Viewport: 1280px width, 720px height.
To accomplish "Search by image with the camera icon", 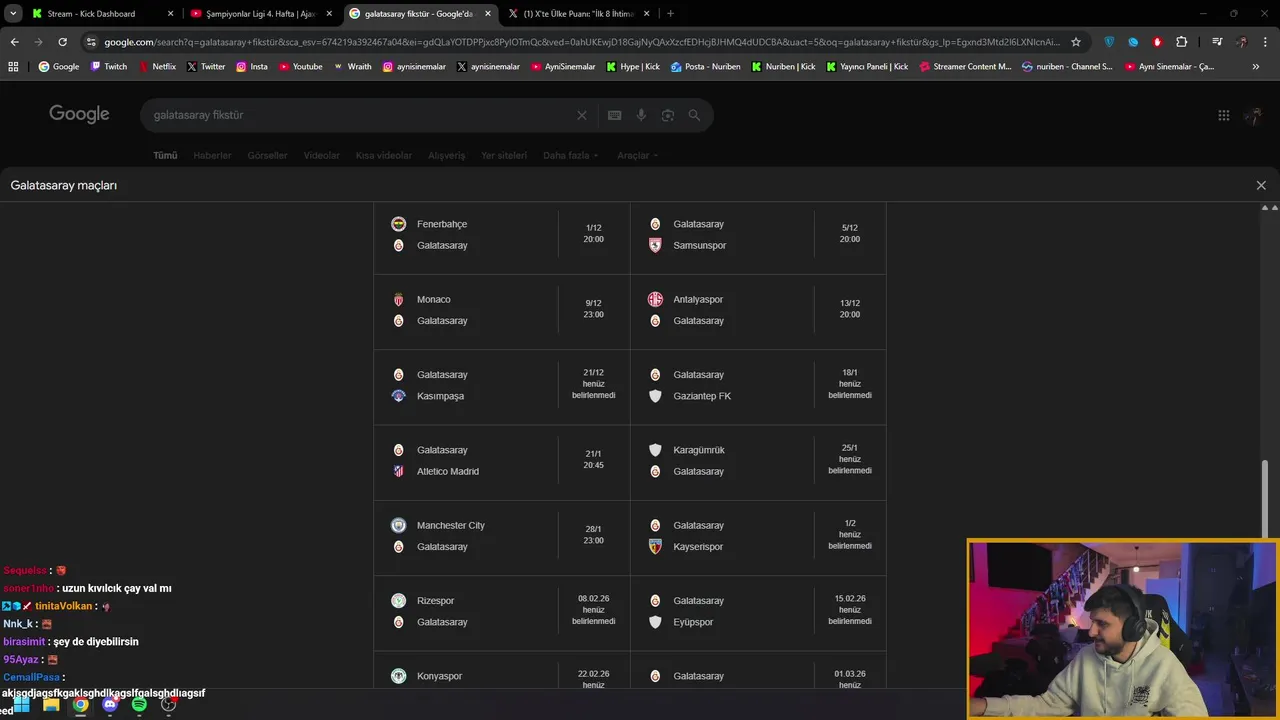I will click(x=668, y=115).
